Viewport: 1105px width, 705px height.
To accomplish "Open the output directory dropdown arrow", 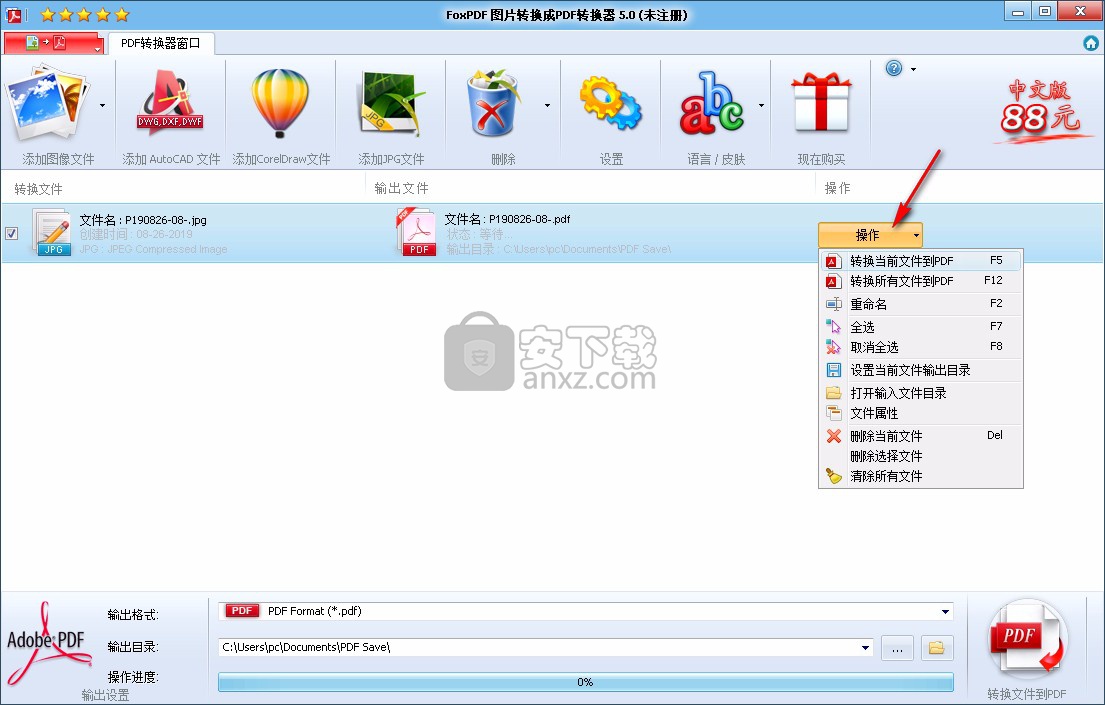I will pyautogui.click(x=865, y=648).
